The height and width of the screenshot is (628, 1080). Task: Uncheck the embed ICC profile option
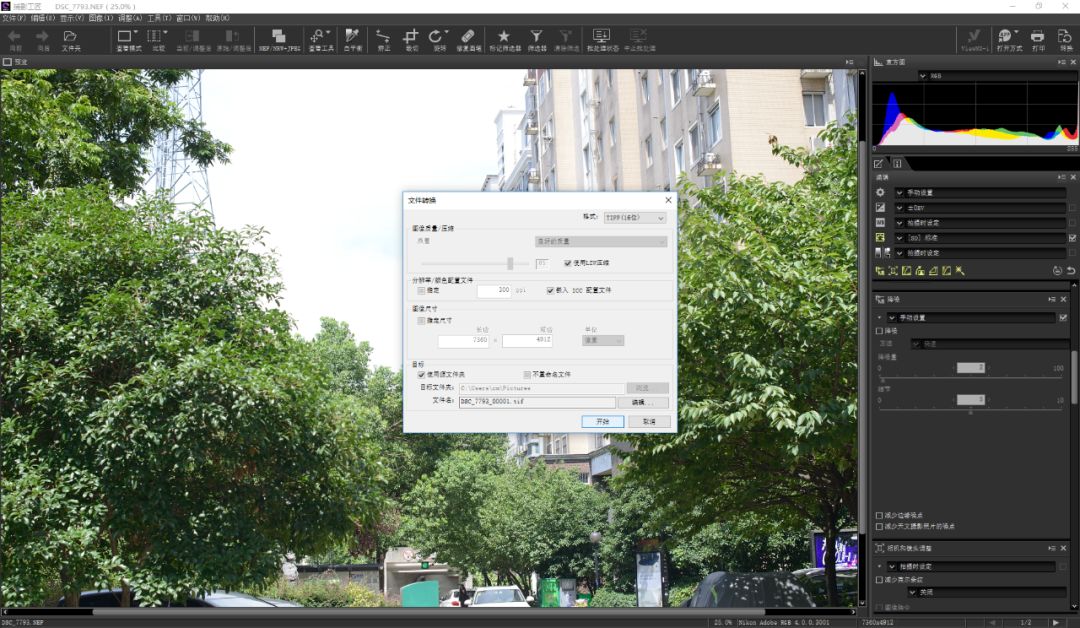549,290
